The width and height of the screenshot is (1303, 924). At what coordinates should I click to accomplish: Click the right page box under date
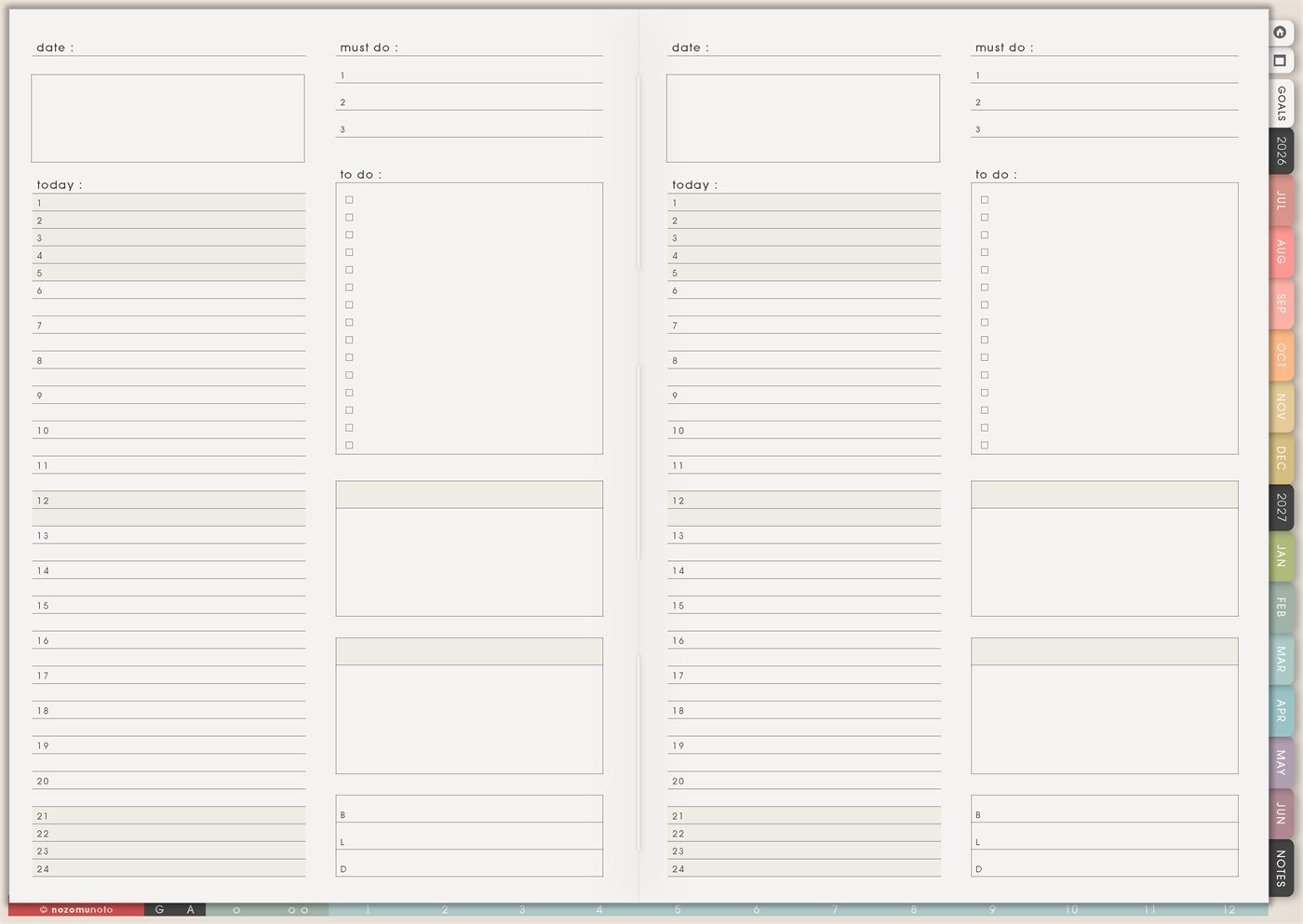point(803,118)
